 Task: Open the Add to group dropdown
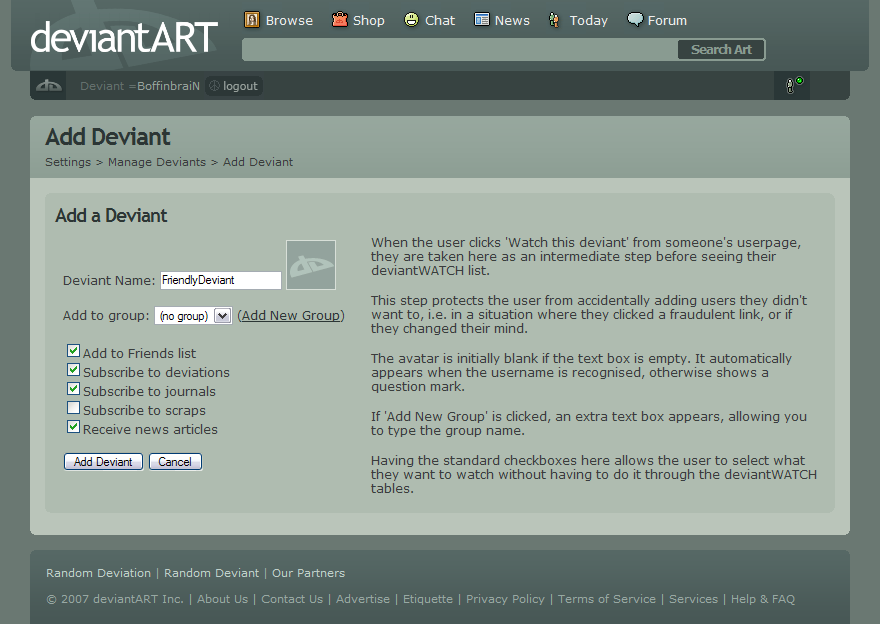(193, 315)
